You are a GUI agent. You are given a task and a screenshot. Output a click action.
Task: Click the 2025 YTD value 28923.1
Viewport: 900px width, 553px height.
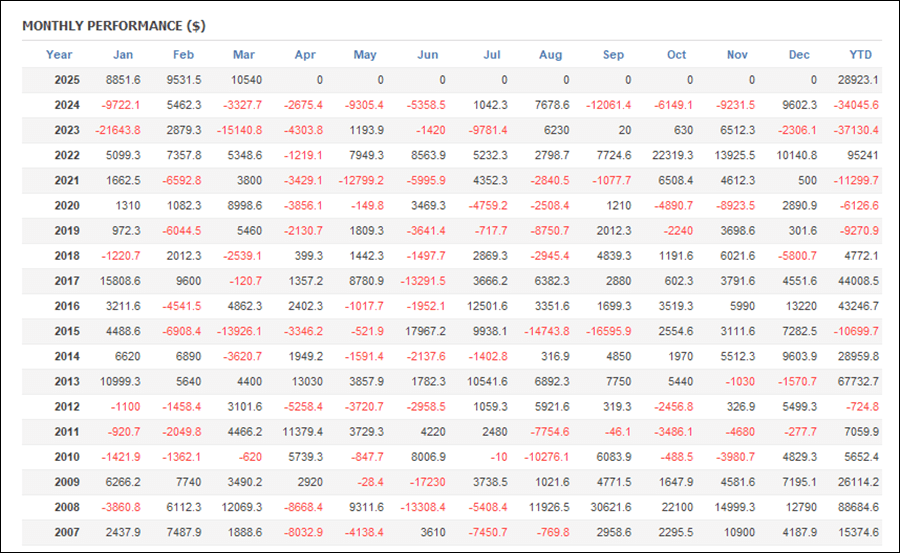click(858, 80)
